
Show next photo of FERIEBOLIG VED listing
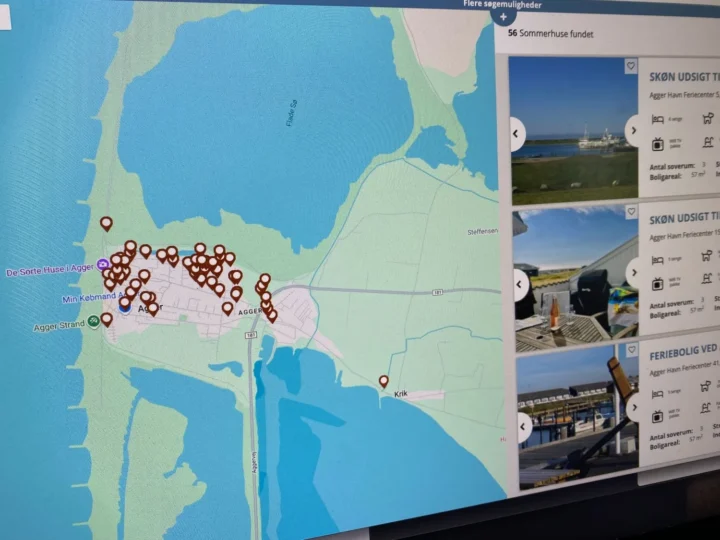tap(633, 407)
